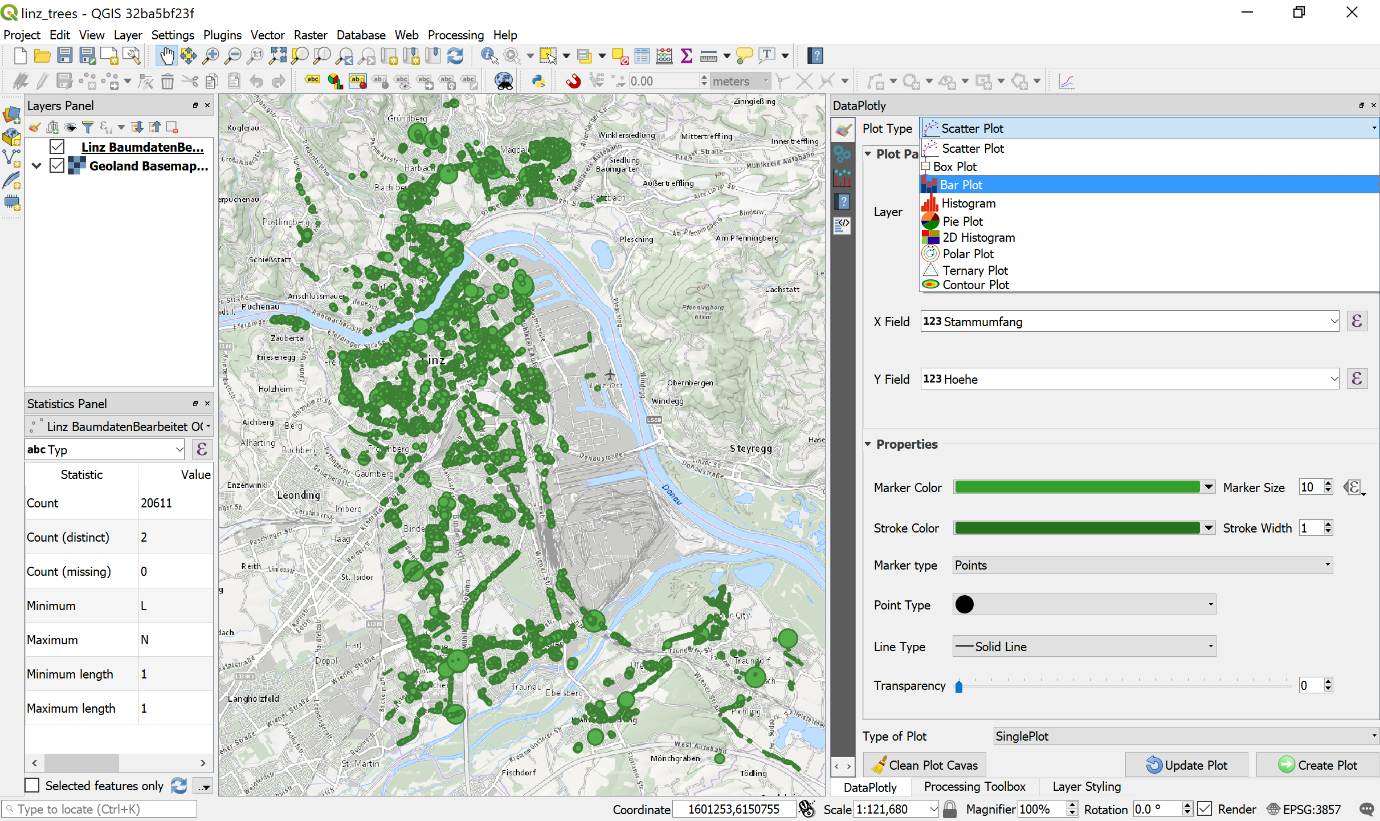
Task: Click the epsilon expression icon beside X Field
Action: click(x=1357, y=320)
